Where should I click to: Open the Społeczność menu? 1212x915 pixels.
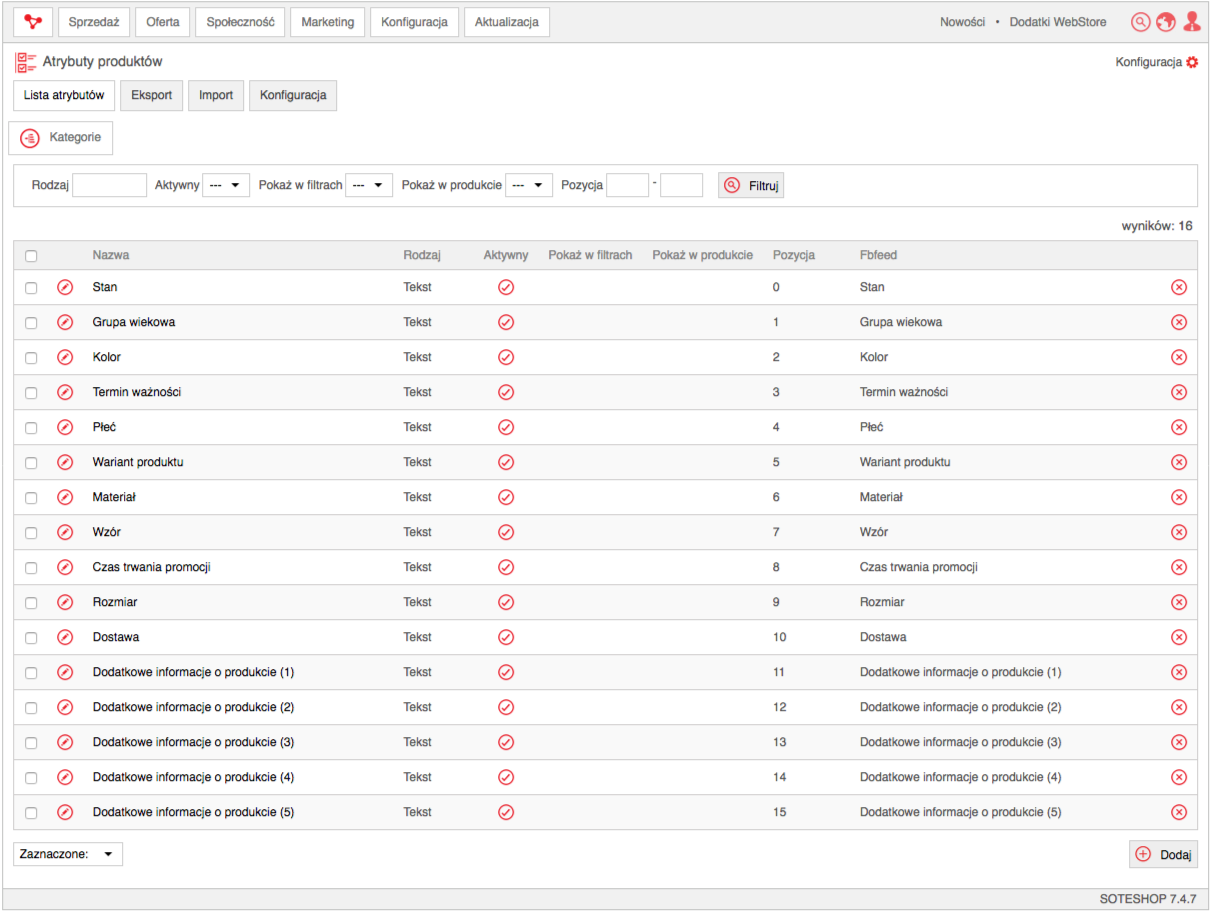point(241,22)
